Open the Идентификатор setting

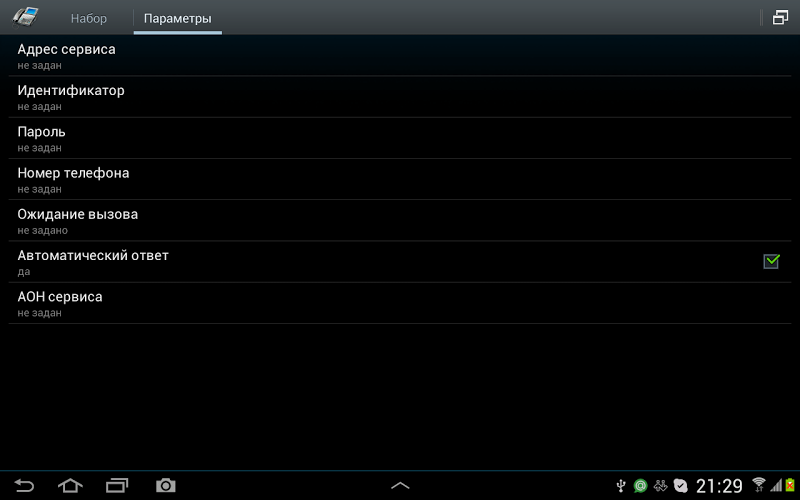pyautogui.click(x=400, y=97)
